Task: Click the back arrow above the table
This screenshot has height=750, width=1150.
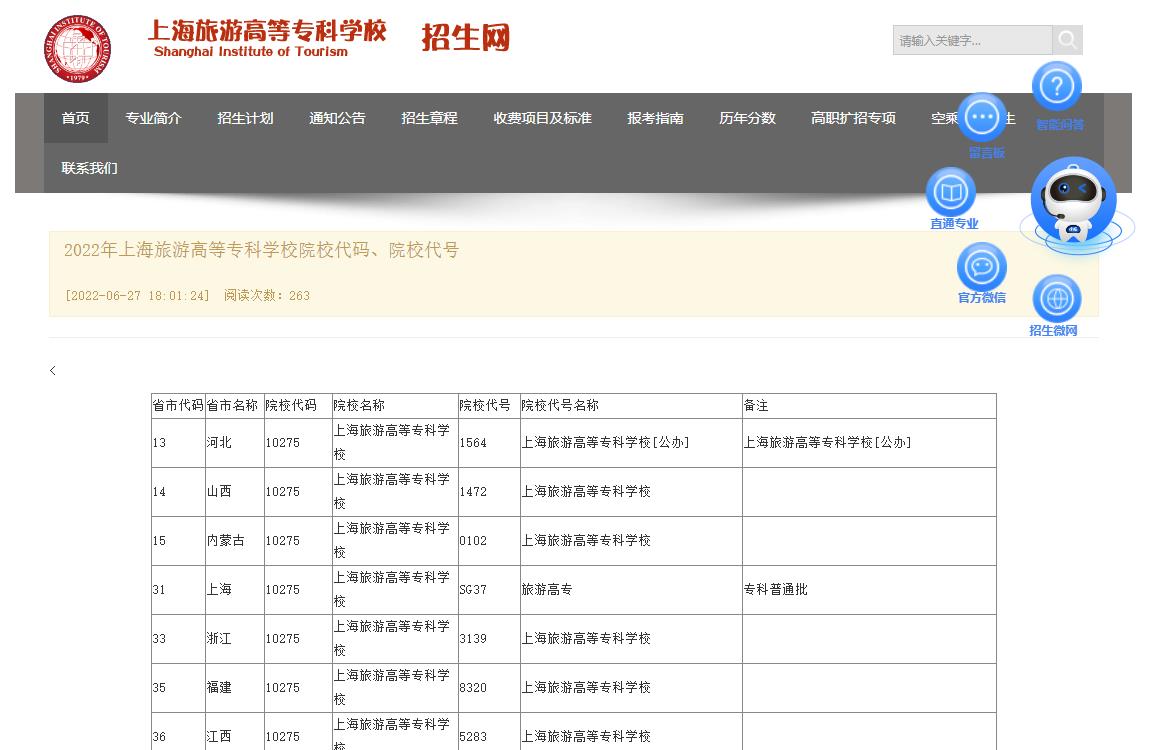Action: pyautogui.click(x=53, y=371)
